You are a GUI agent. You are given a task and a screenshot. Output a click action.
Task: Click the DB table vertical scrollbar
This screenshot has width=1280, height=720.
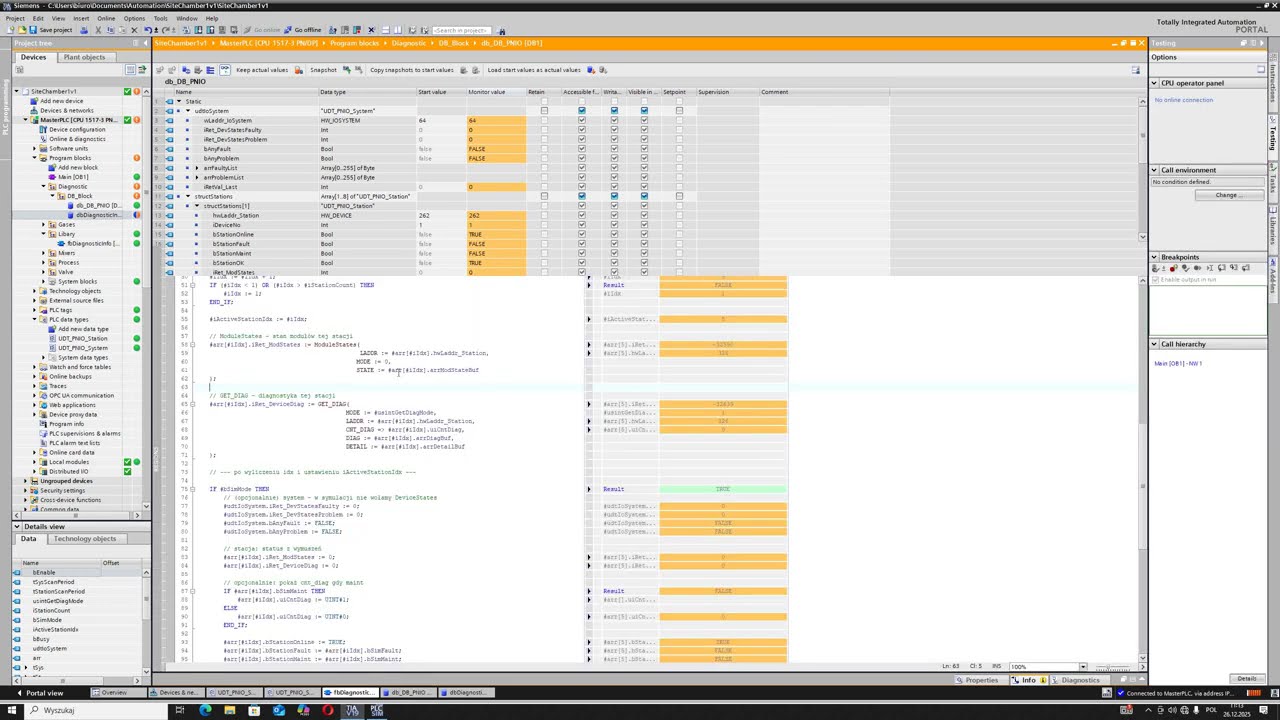click(1143, 170)
